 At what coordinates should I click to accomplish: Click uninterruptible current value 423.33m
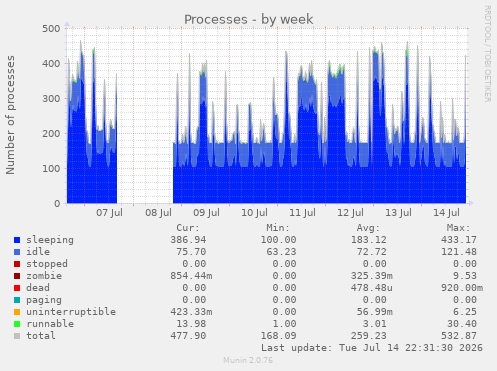coord(191,312)
